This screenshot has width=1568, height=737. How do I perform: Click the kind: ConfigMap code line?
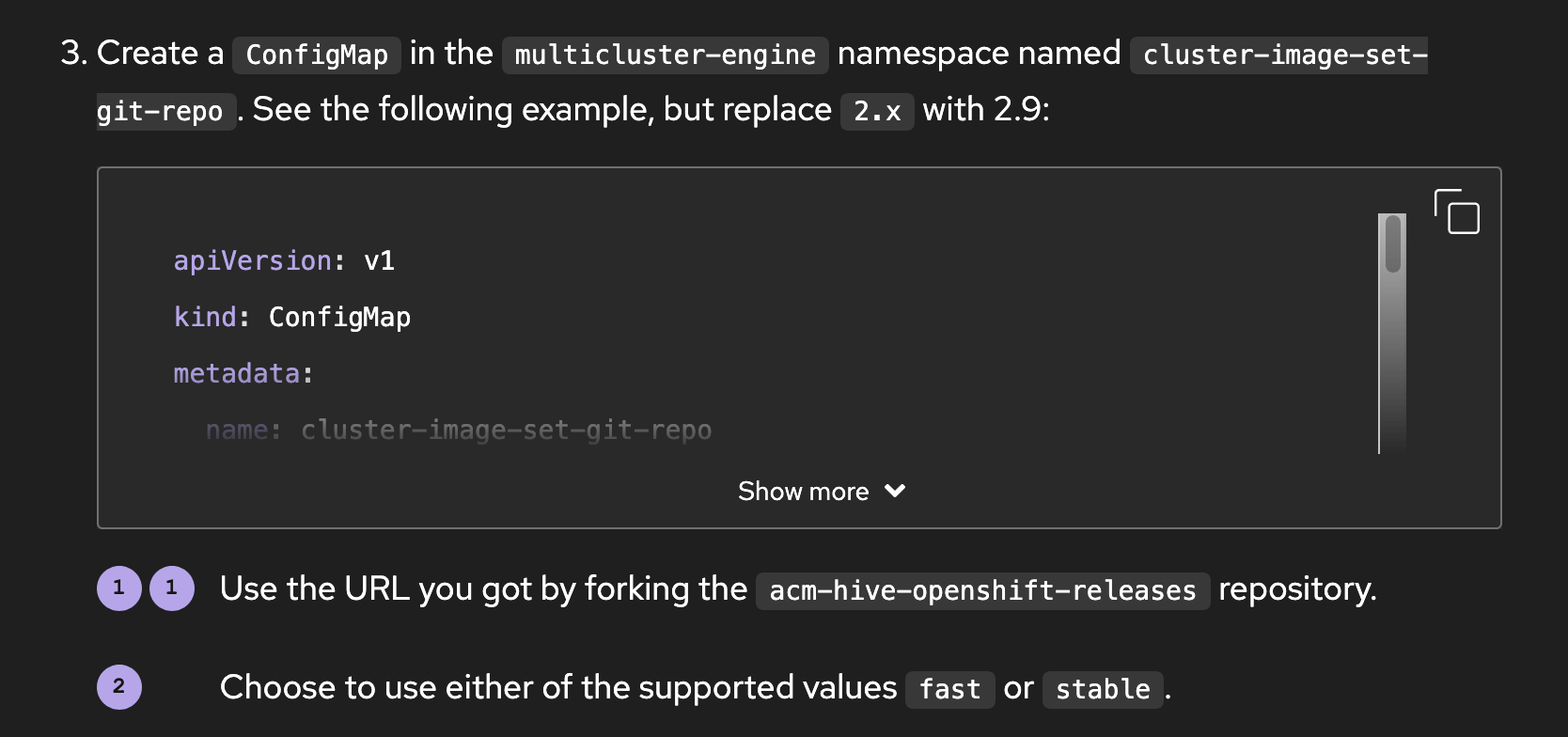point(292,317)
